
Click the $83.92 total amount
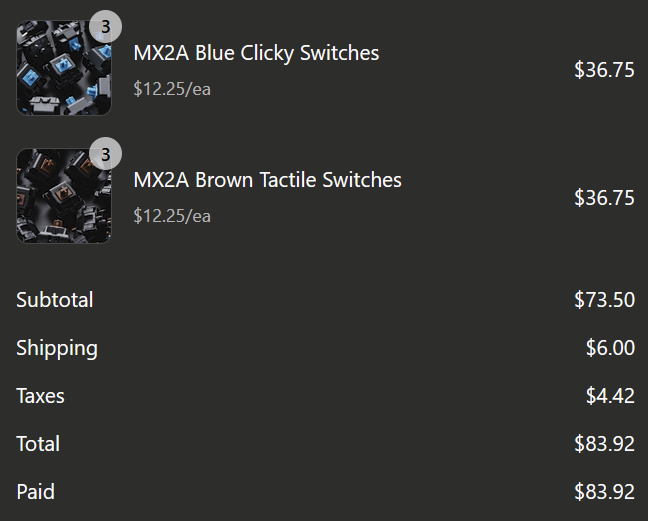(x=604, y=444)
